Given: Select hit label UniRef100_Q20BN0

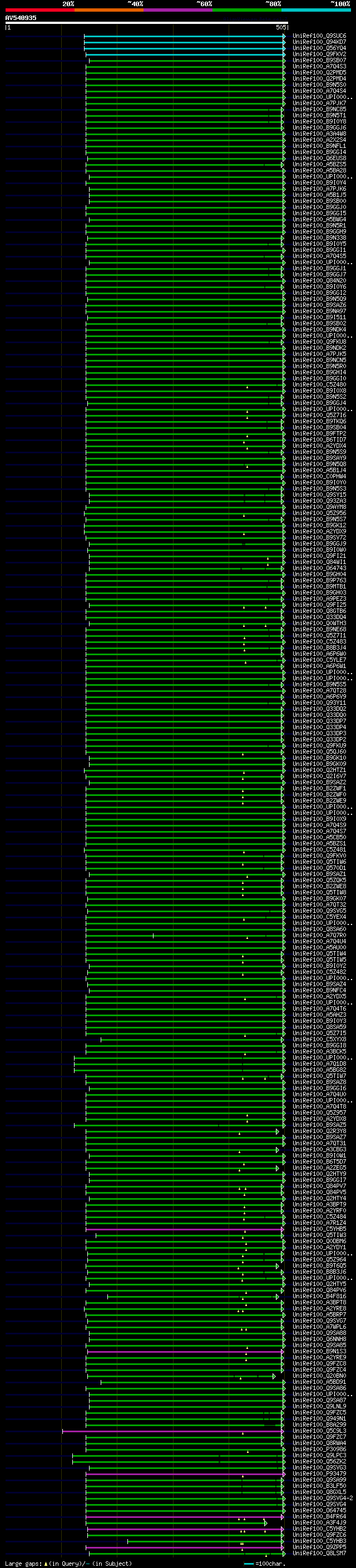Looking at the screenshot, I should 319,1376.
